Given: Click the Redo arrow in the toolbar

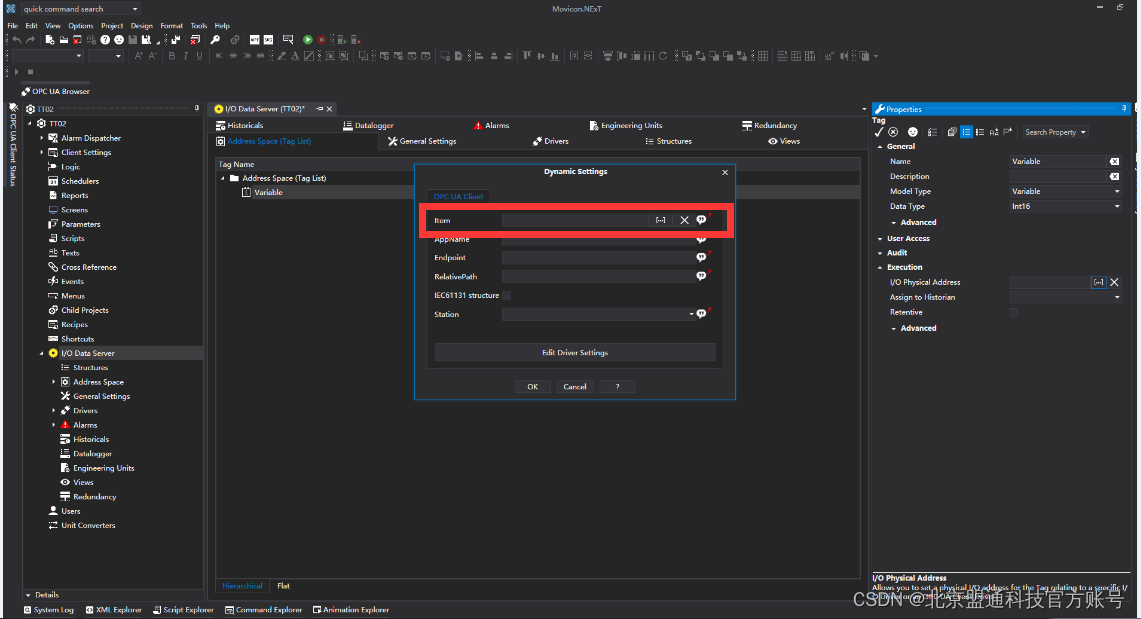Looking at the screenshot, I should coord(30,40).
